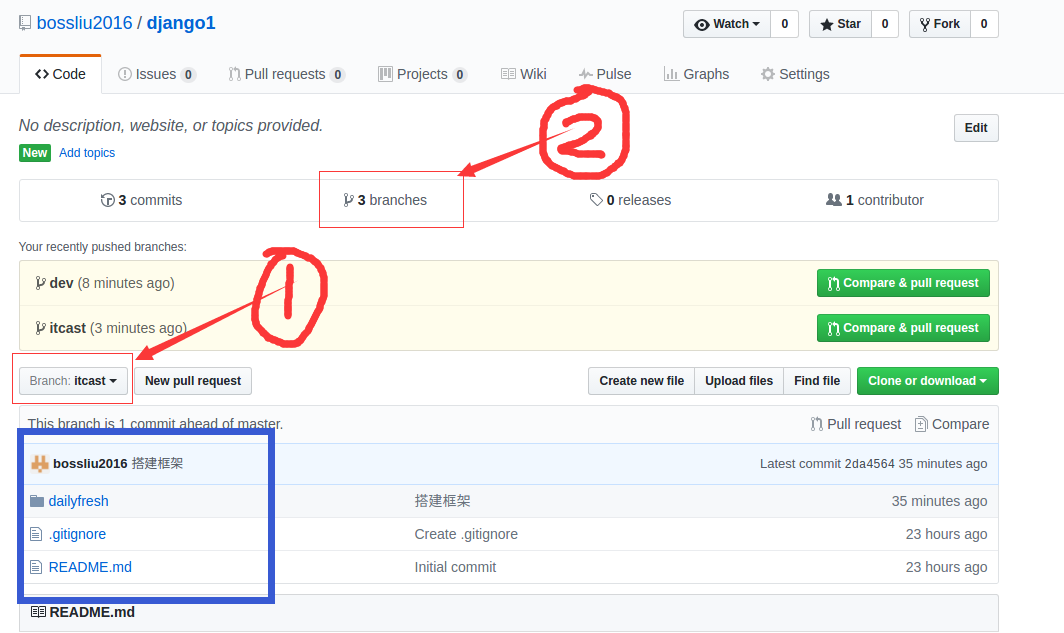Star this repository
Screen dimensions: 1064x633
pyautogui.click(x=840, y=24)
